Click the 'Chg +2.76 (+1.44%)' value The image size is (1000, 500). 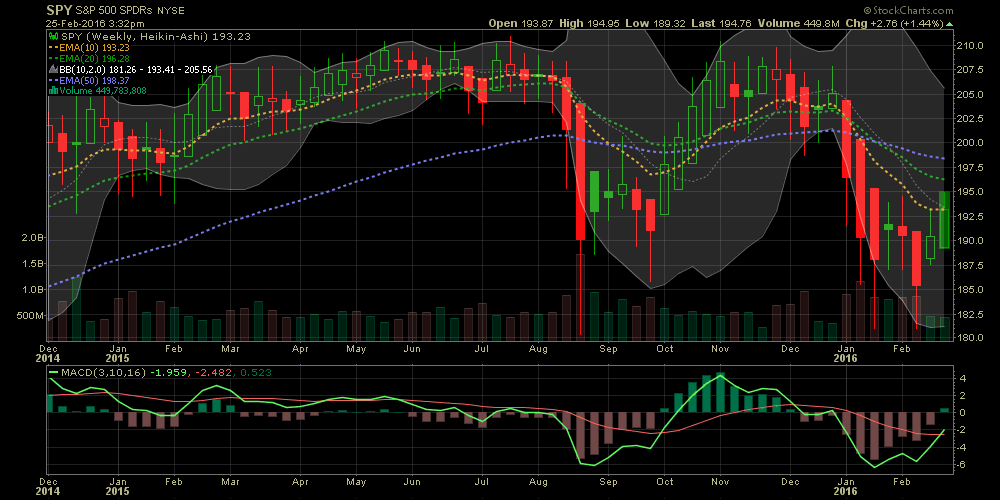[895, 24]
